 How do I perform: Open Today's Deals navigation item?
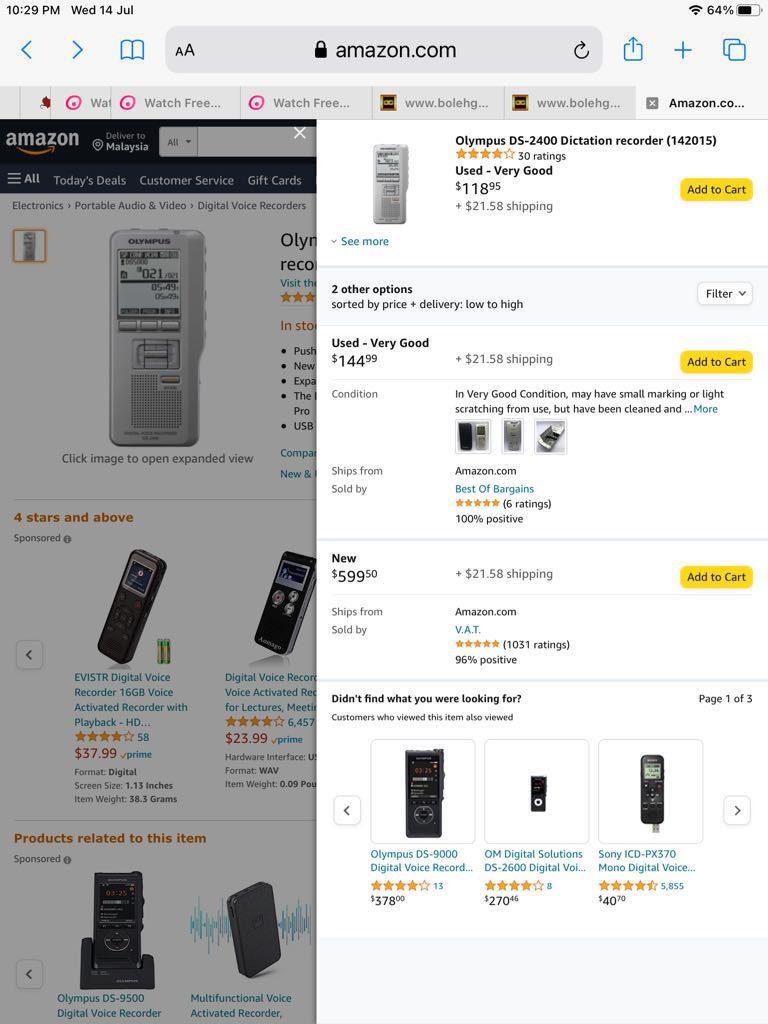click(x=88, y=181)
